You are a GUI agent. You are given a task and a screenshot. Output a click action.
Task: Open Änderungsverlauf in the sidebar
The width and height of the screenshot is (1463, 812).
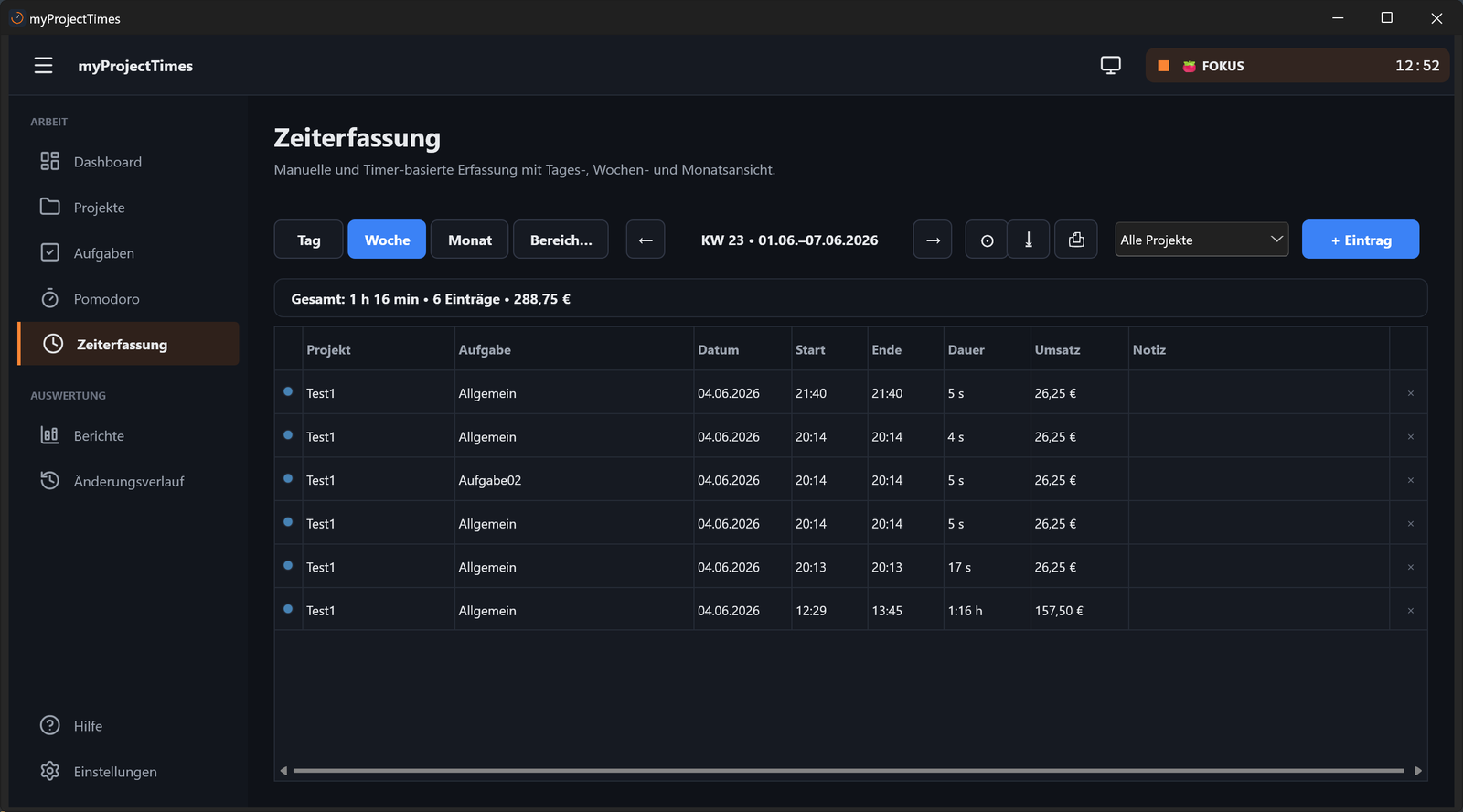tap(128, 481)
